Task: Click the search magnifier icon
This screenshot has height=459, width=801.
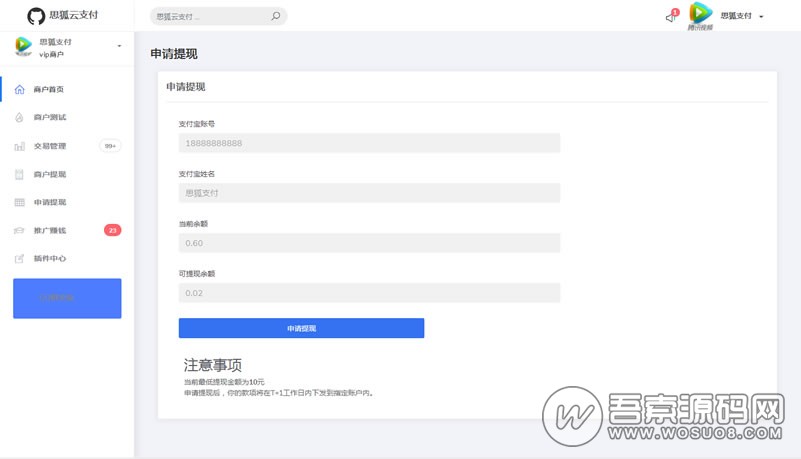Action: (x=275, y=16)
